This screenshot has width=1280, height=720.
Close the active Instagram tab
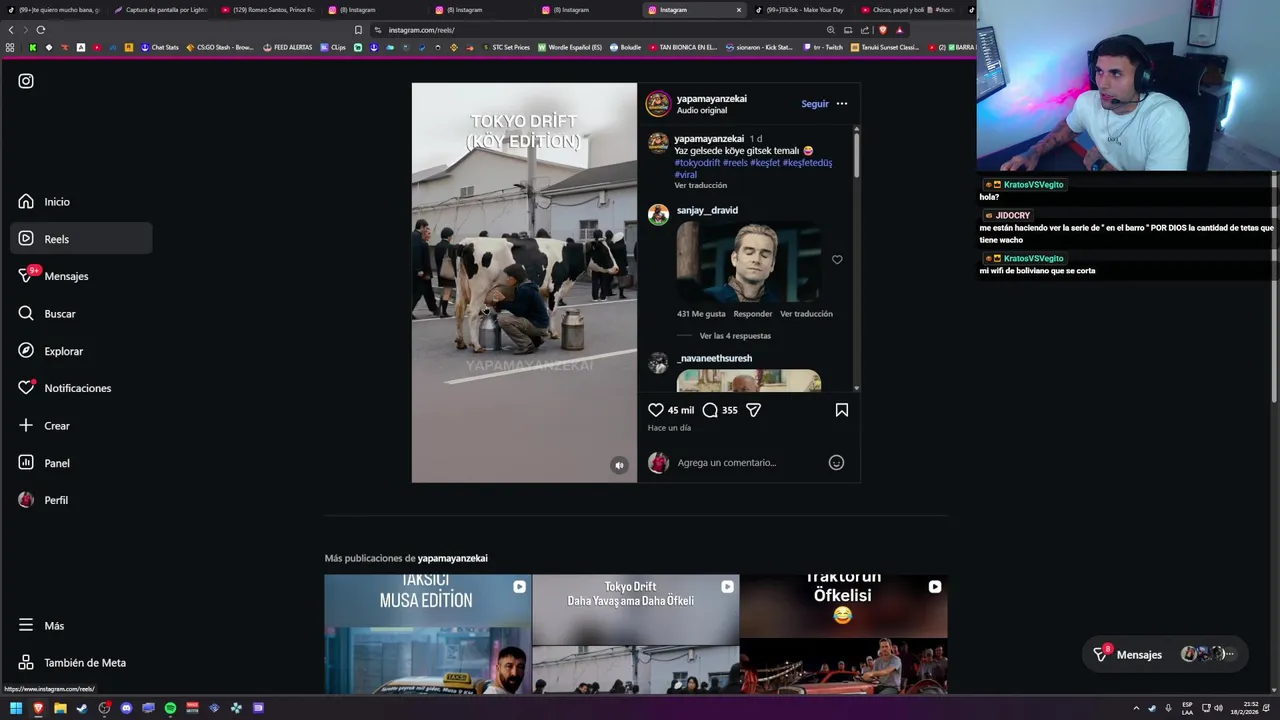point(739,10)
